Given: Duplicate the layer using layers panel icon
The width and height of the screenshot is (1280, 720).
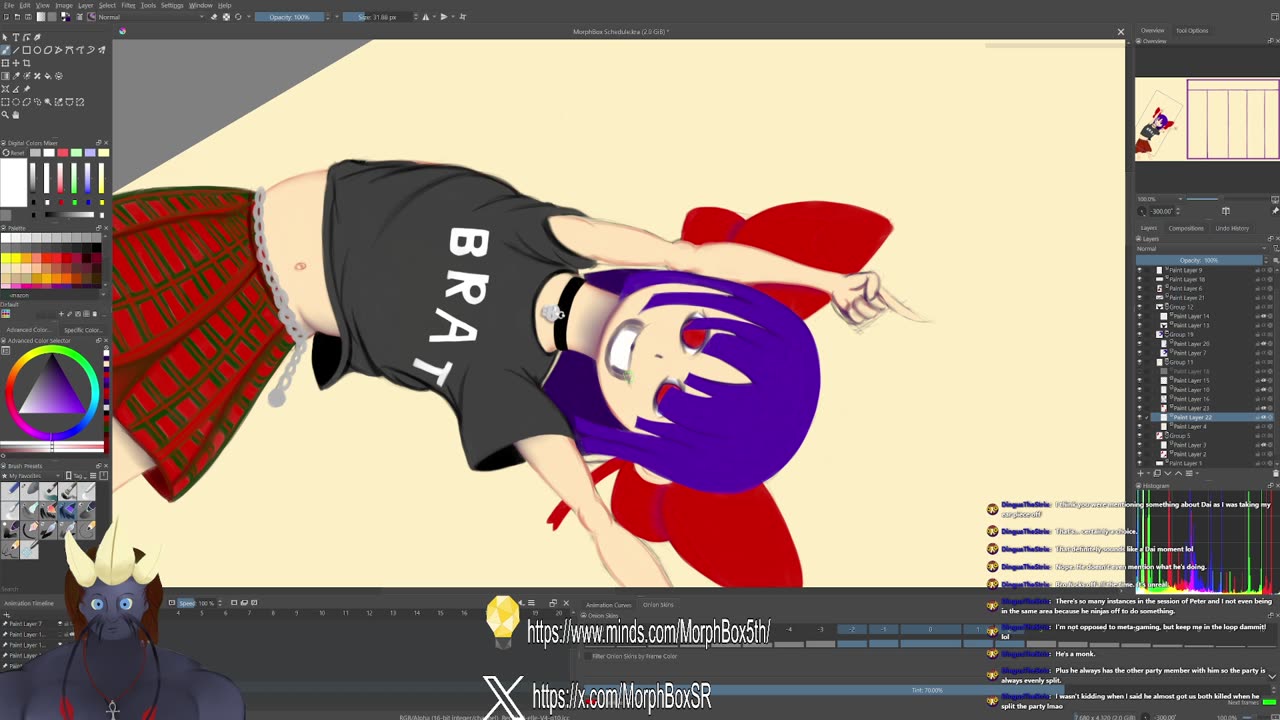Looking at the screenshot, I should 1157,473.
